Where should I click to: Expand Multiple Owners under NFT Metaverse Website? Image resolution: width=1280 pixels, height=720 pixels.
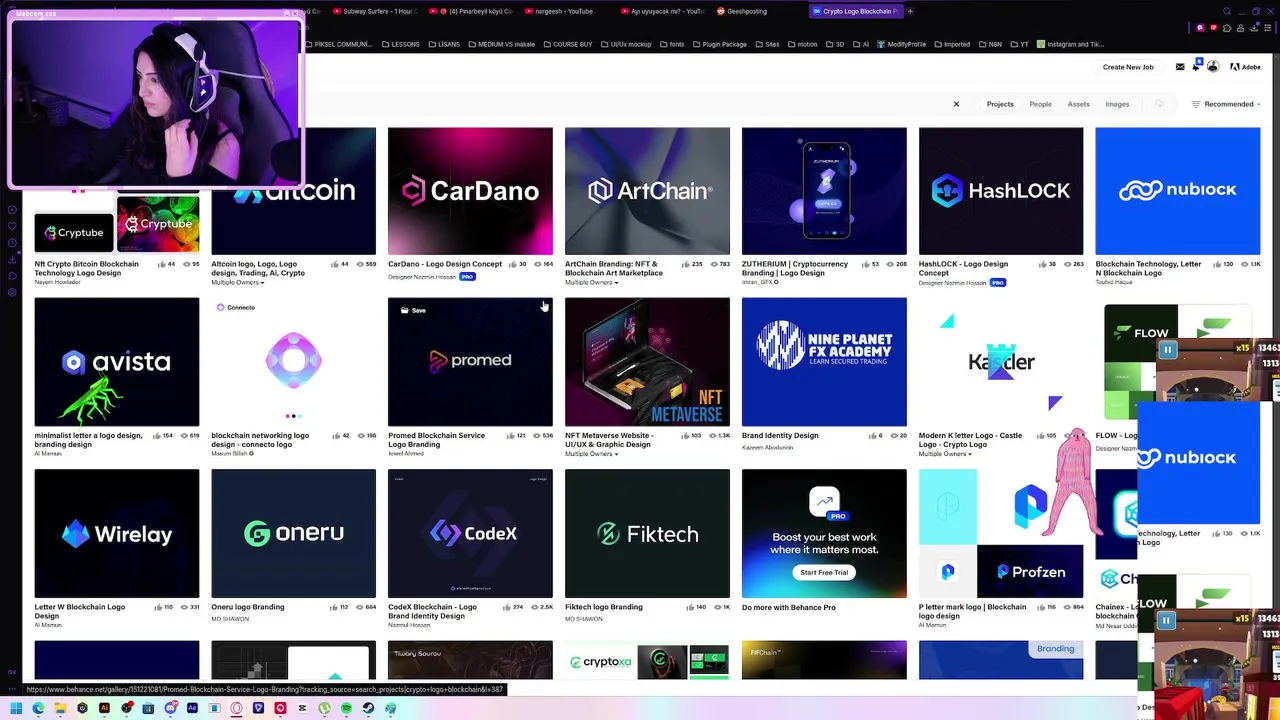click(591, 454)
